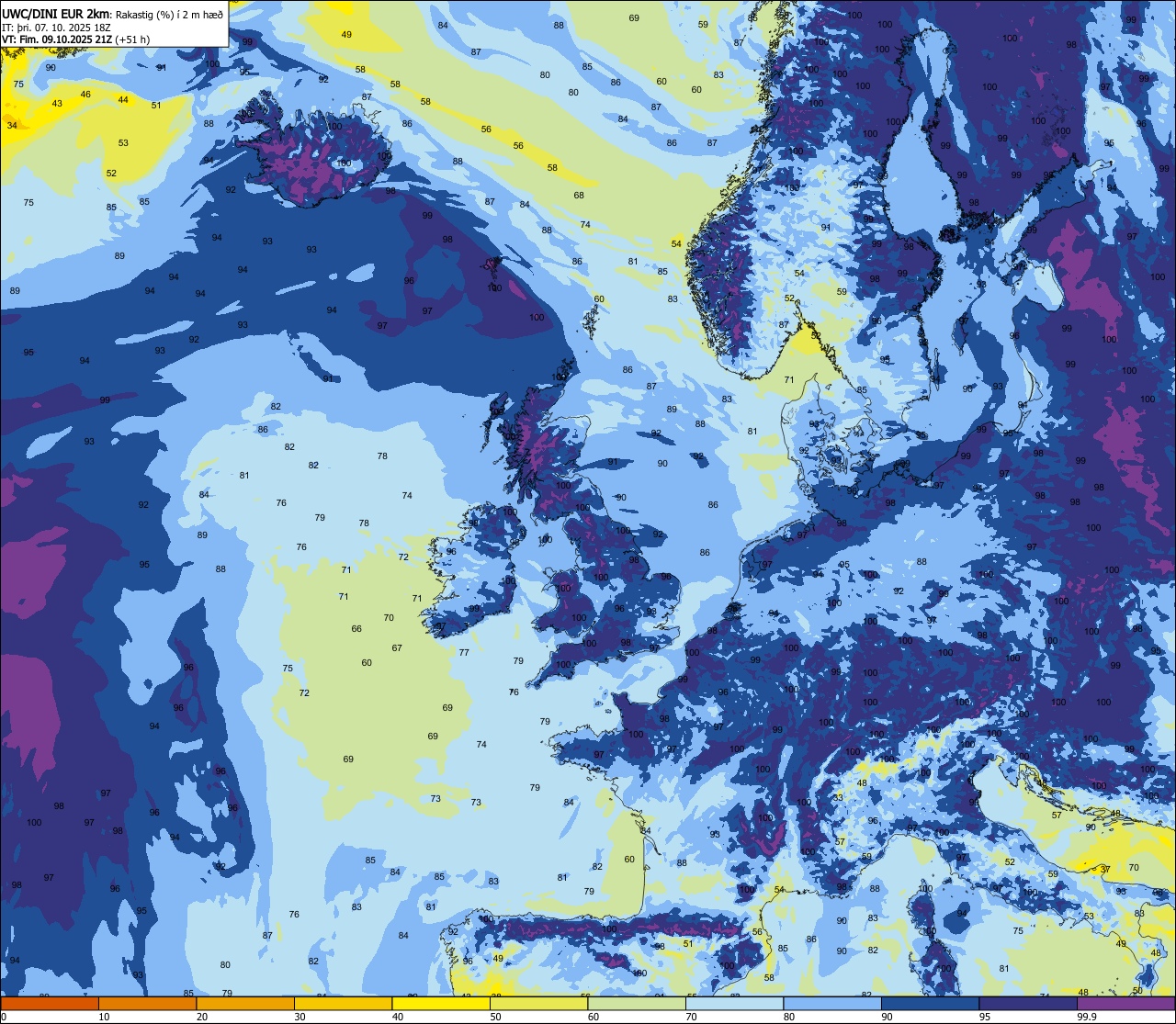Pick the legend swatch between 20 and 30

coord(244,1004)
